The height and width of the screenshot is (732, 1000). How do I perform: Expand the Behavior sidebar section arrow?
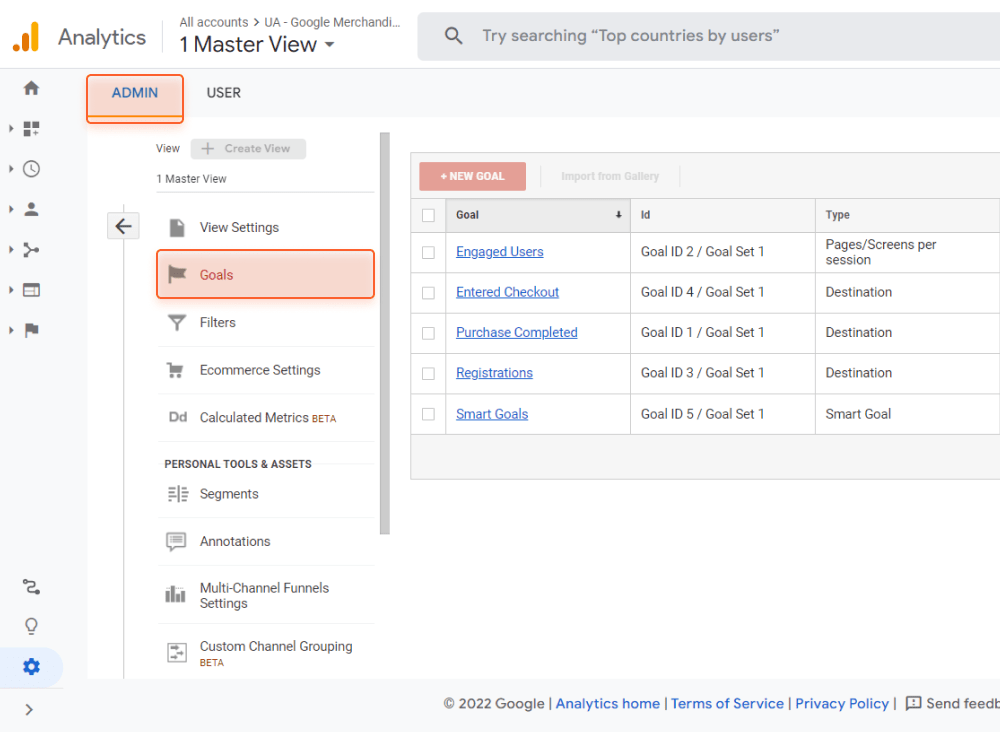[11, 290]
